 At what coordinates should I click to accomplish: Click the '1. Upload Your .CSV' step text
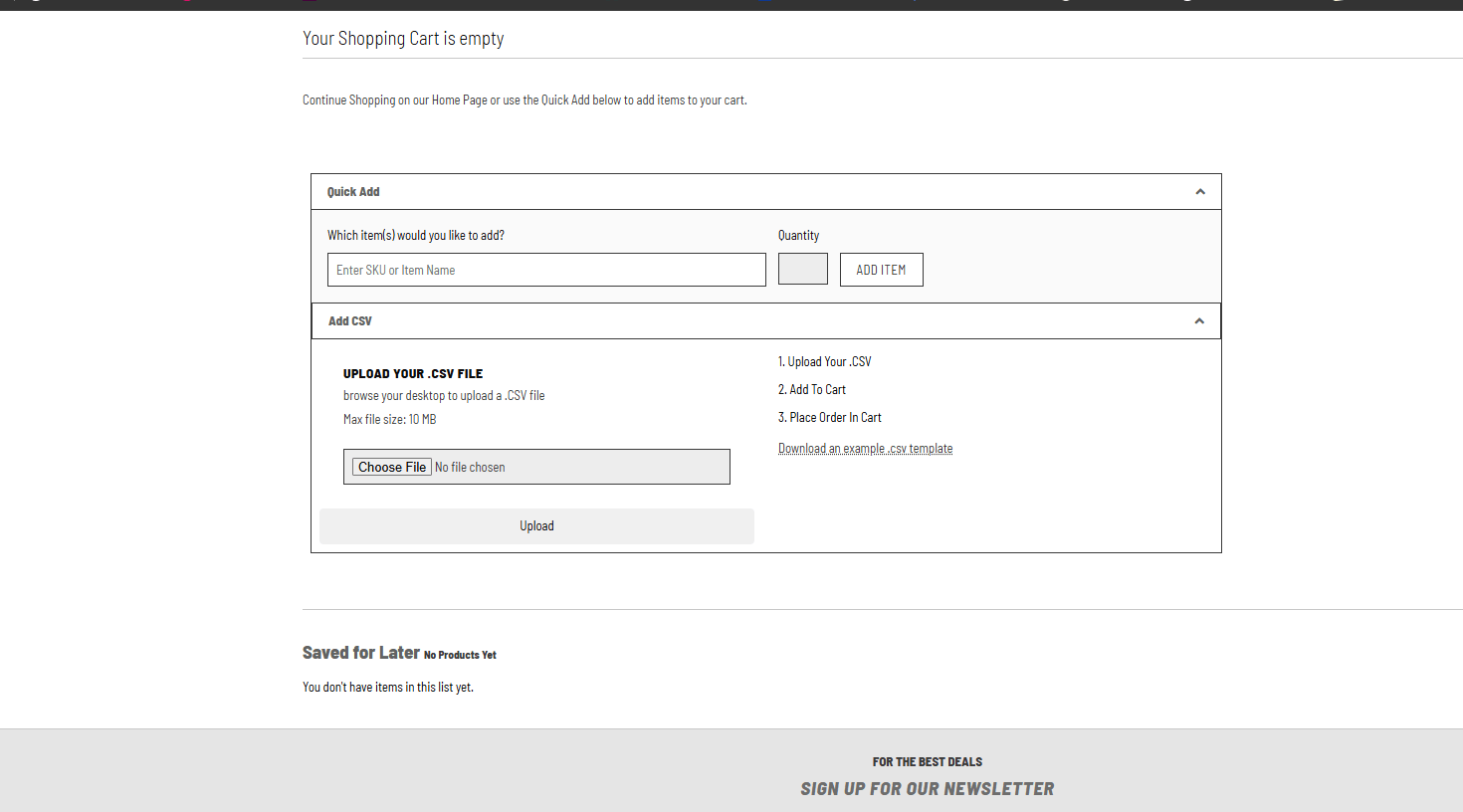point(825,361)
